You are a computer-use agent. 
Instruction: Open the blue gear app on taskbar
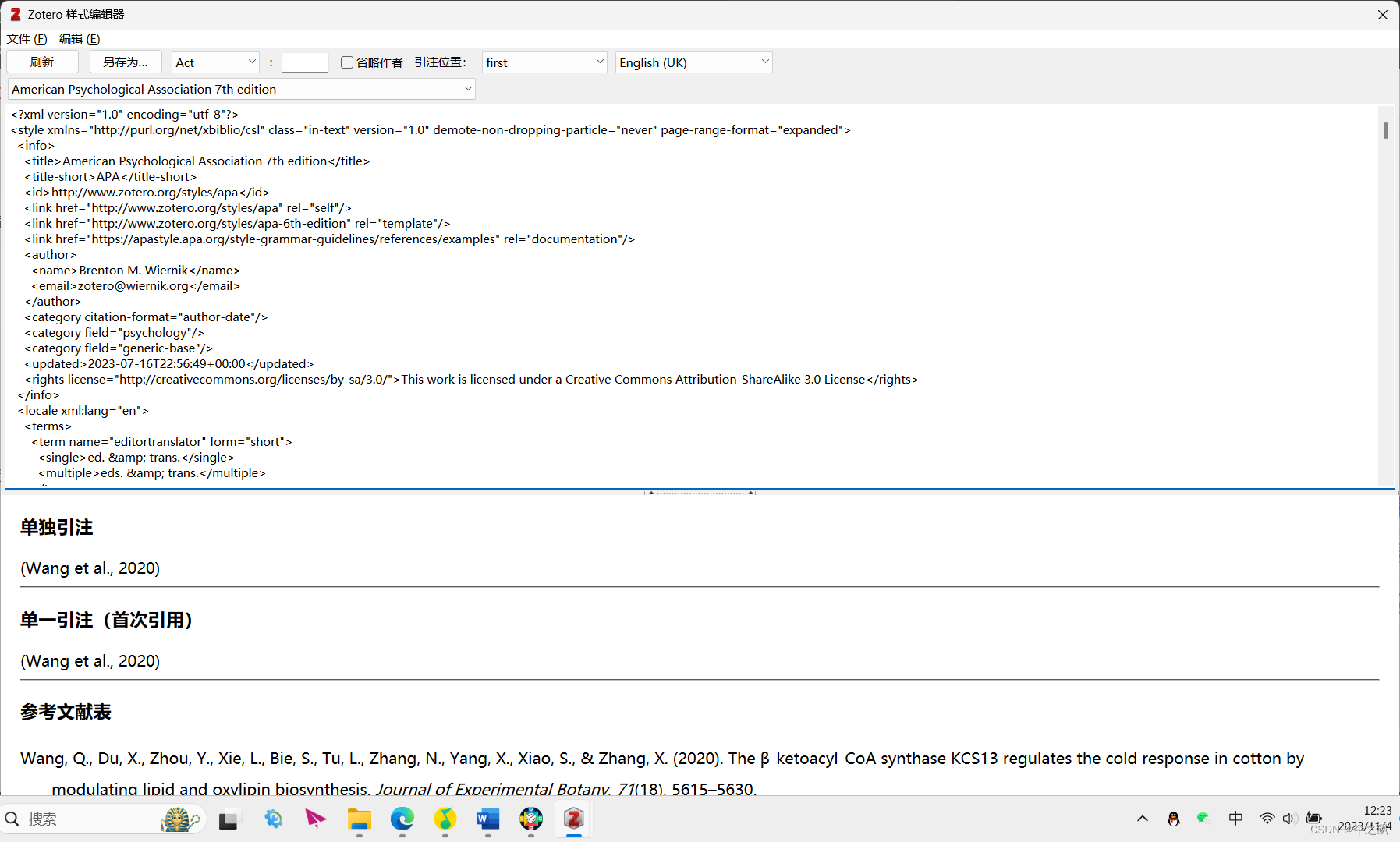click(273, 819)
